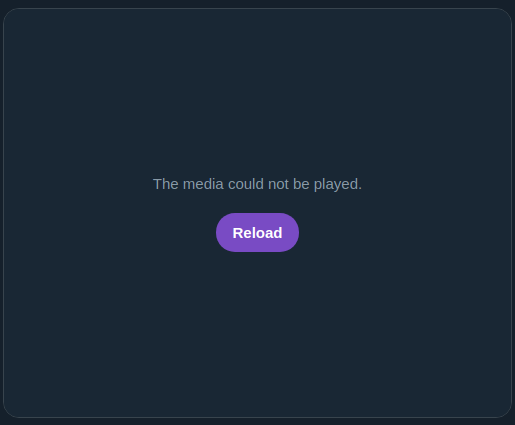This screenshot has height=425, width=515.
Task: Click the word 'The' starting the error message
Action: pos(166,184)
